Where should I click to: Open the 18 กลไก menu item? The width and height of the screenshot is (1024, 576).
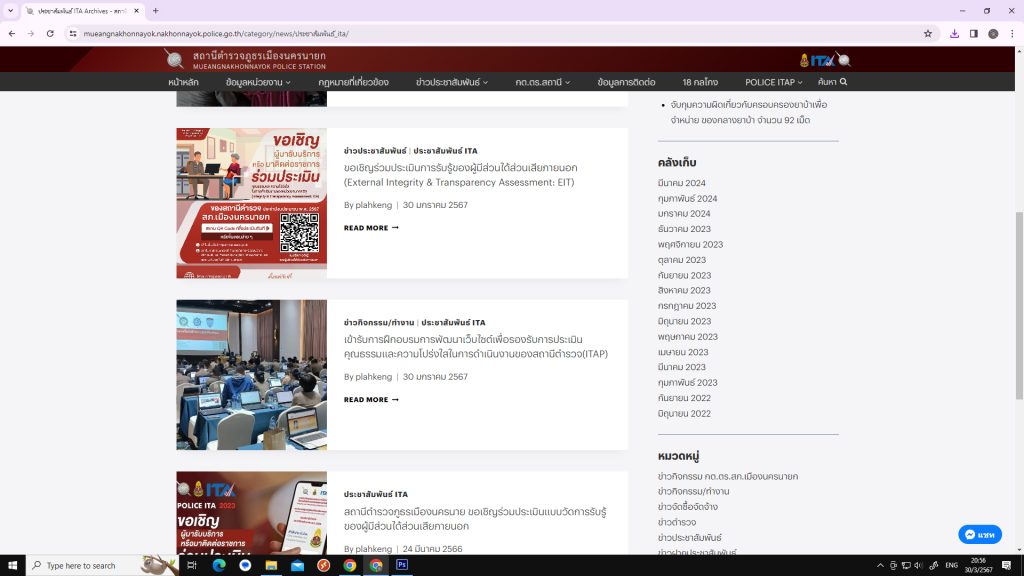coord(700,82)
